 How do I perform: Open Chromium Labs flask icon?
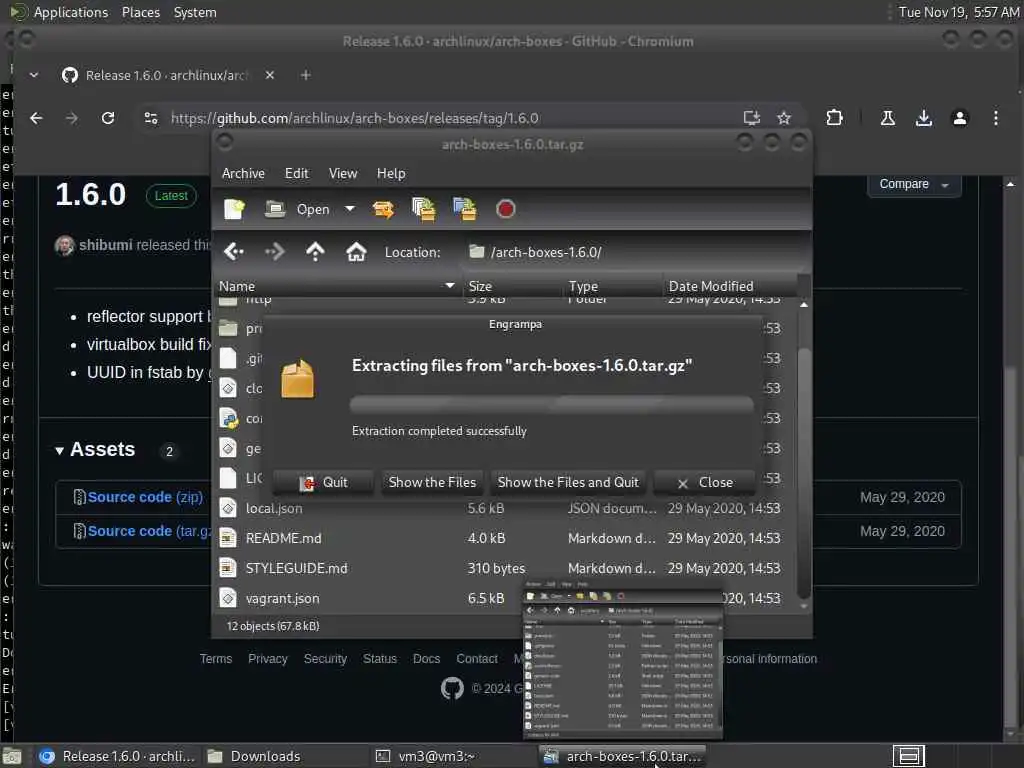click(x=888, y=118)
